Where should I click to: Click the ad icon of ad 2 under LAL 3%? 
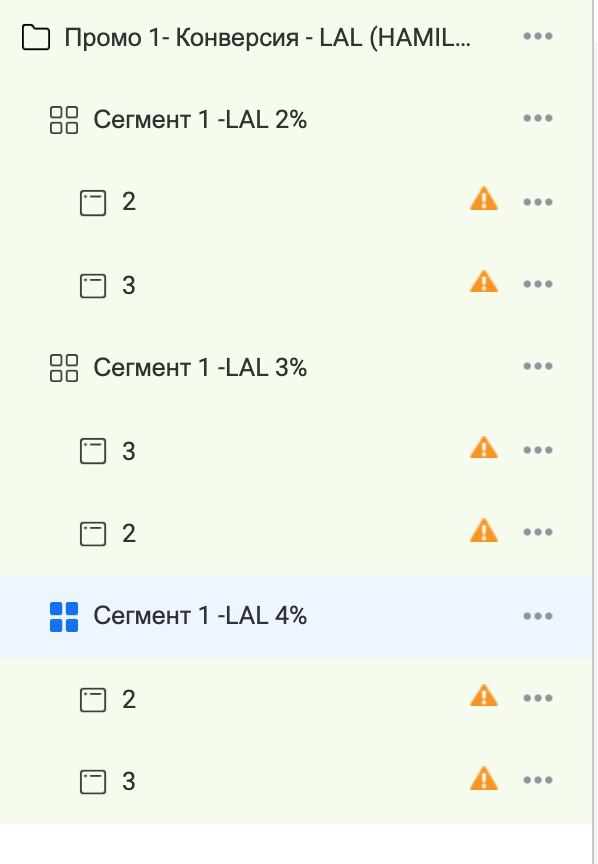tap(93, 533)
